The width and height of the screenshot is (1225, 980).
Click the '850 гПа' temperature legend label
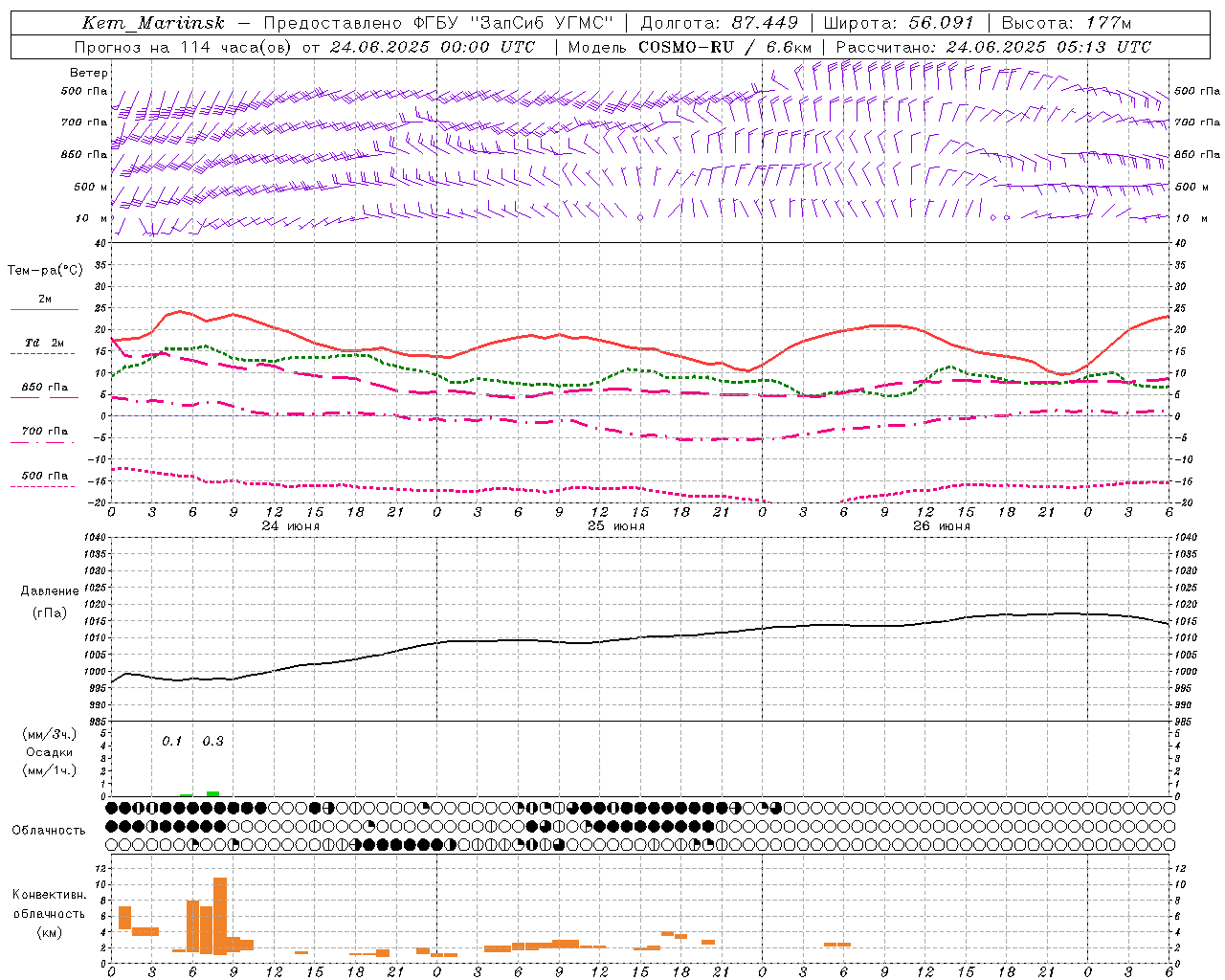click(45, 388)
